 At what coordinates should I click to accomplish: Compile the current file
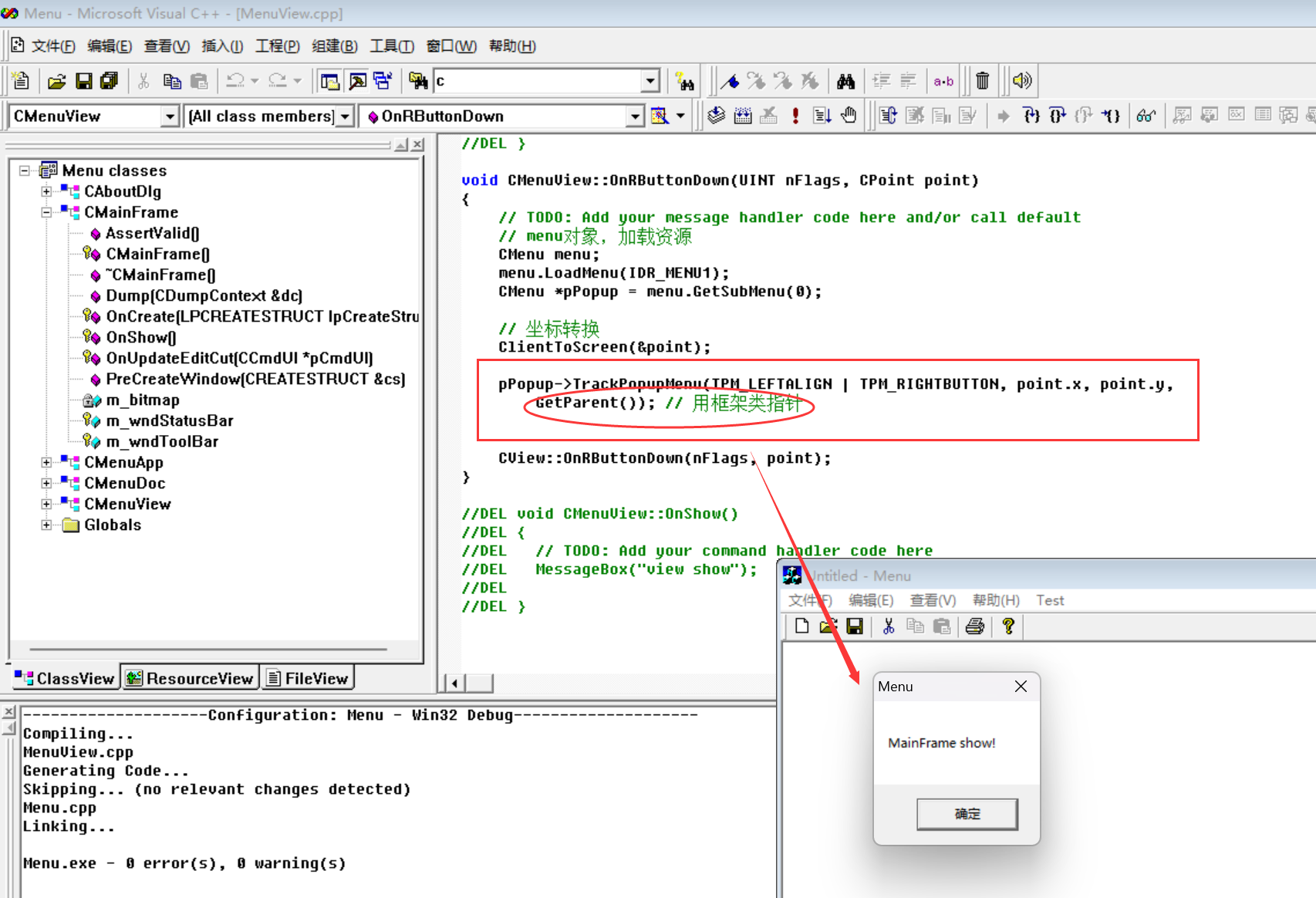[717, 116]
